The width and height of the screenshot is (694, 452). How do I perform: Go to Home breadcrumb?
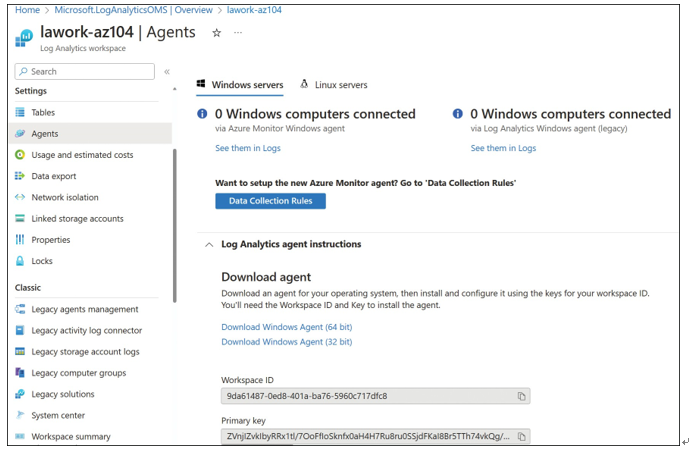pos(27,10)
